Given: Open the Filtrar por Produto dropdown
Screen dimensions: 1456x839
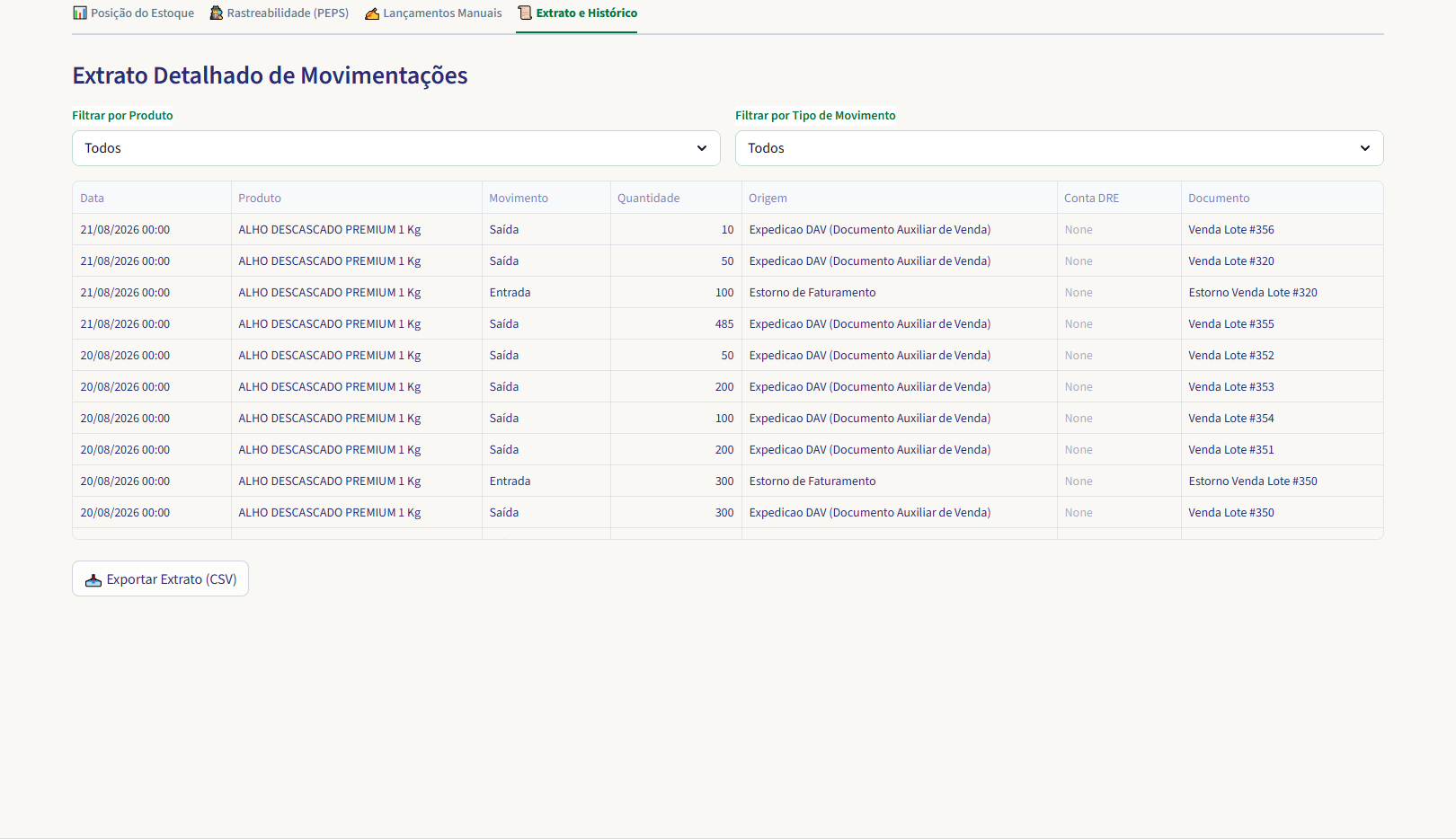Looking at the screenshot, I should (x=396, y=148).
